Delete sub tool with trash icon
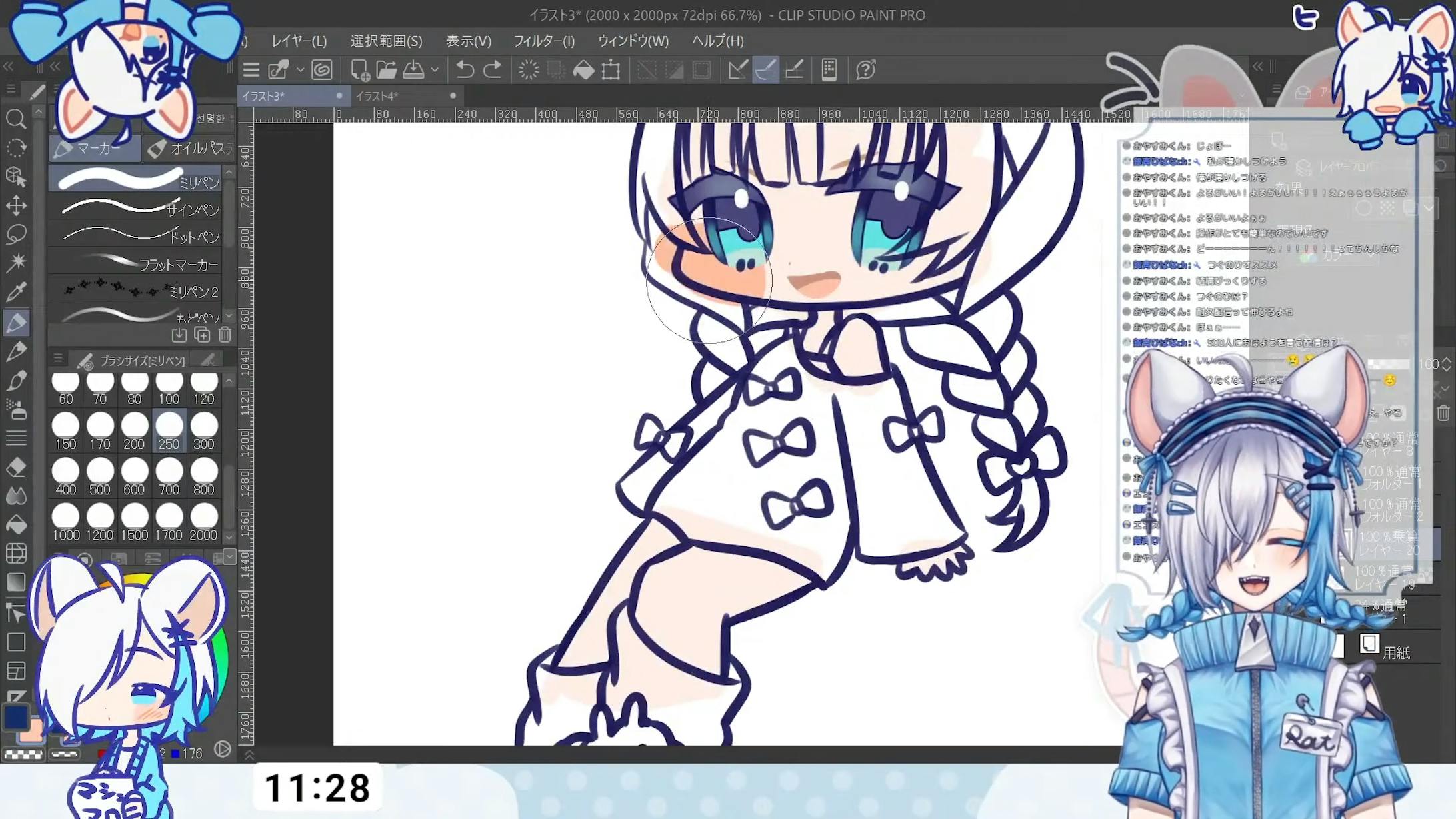This screenshot has width=1456, height=819. click(225, 335)
